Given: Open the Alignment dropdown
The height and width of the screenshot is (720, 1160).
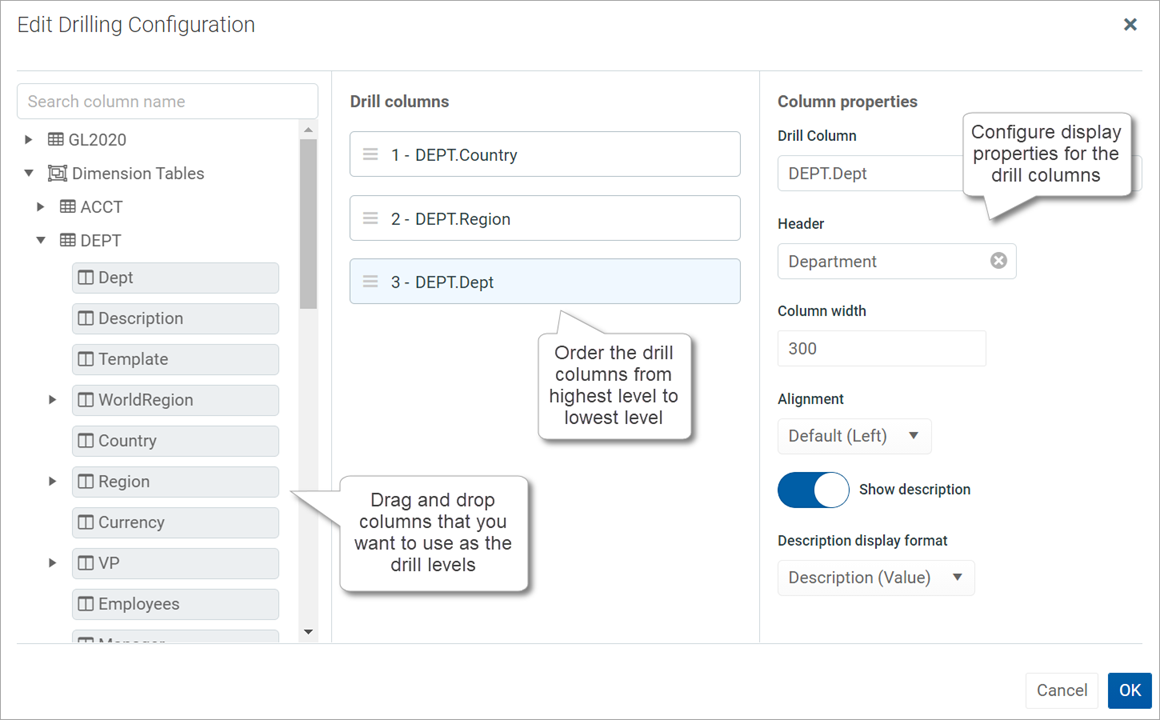Looking at the screenshot, I should tap(854, 436).
